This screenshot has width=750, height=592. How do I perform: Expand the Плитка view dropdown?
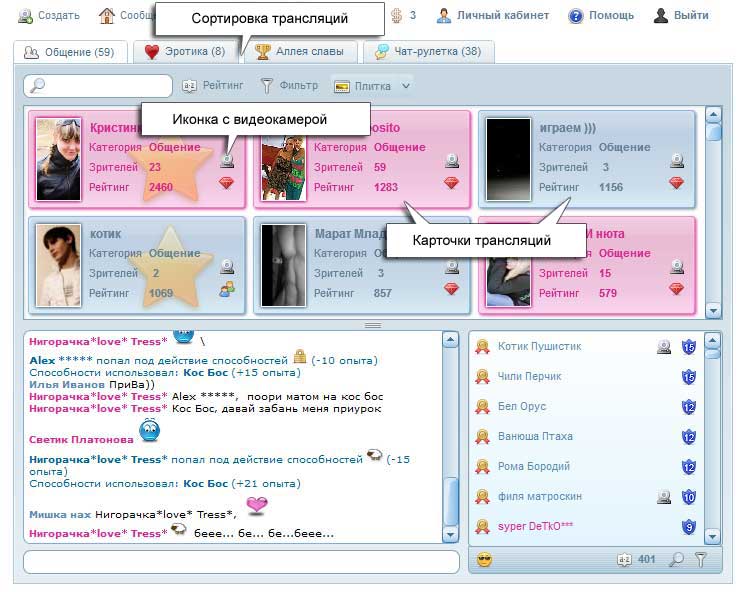(x=371, y=86)
